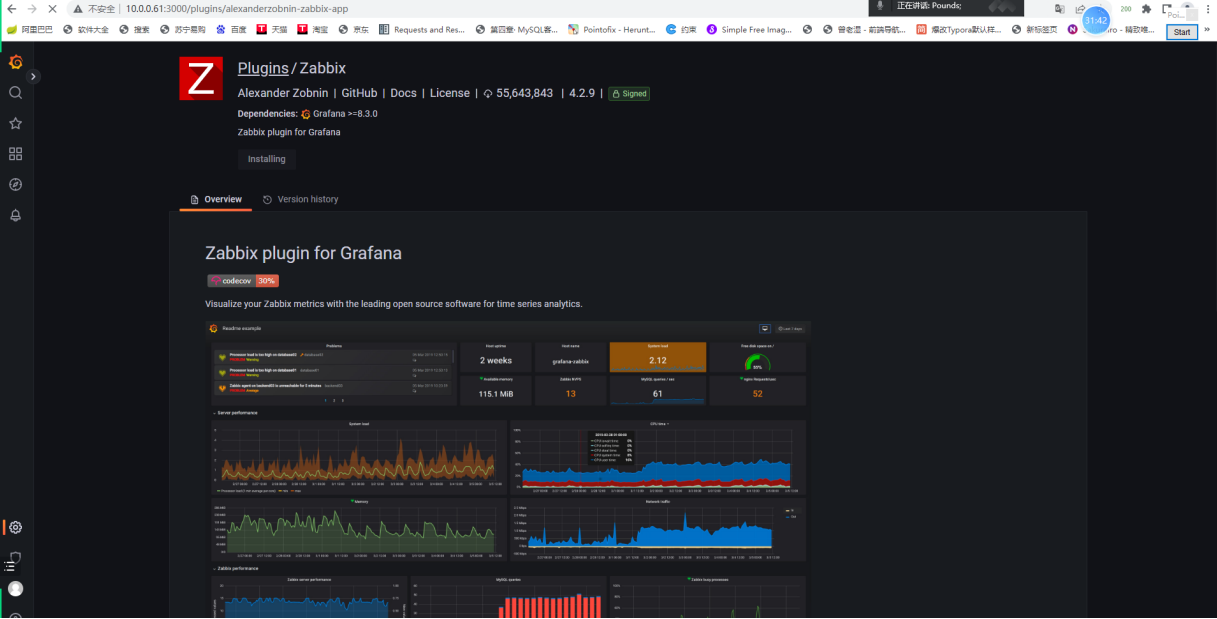Go back to the Plugins list link

tap(263, 68)
